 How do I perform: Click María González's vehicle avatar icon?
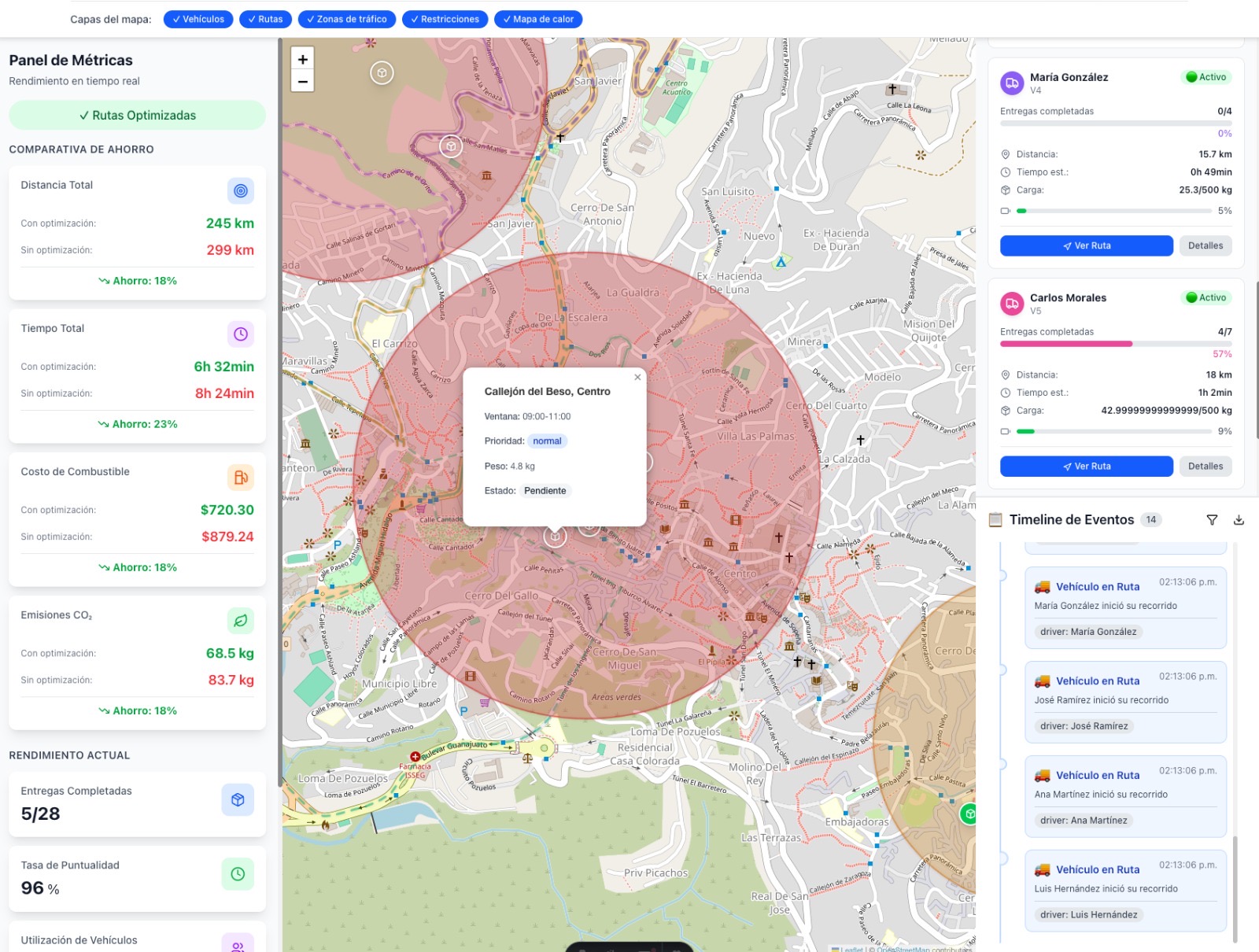coord(1012,83)
